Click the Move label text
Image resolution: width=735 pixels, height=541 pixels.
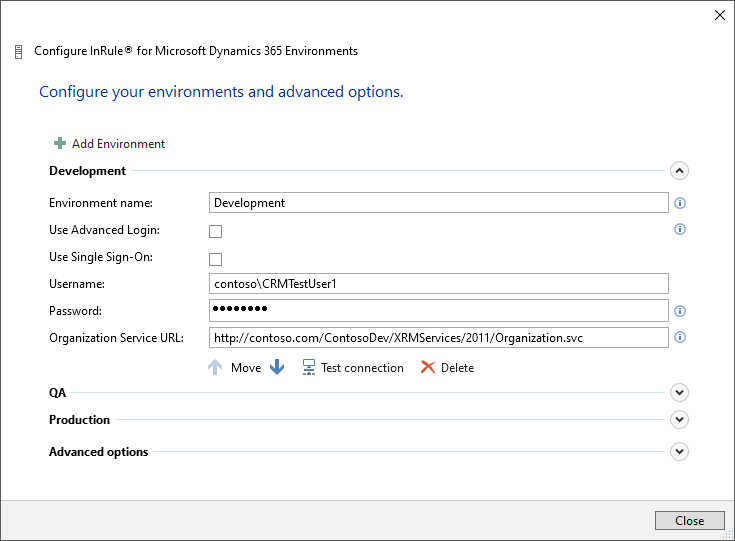coord(246,368)
